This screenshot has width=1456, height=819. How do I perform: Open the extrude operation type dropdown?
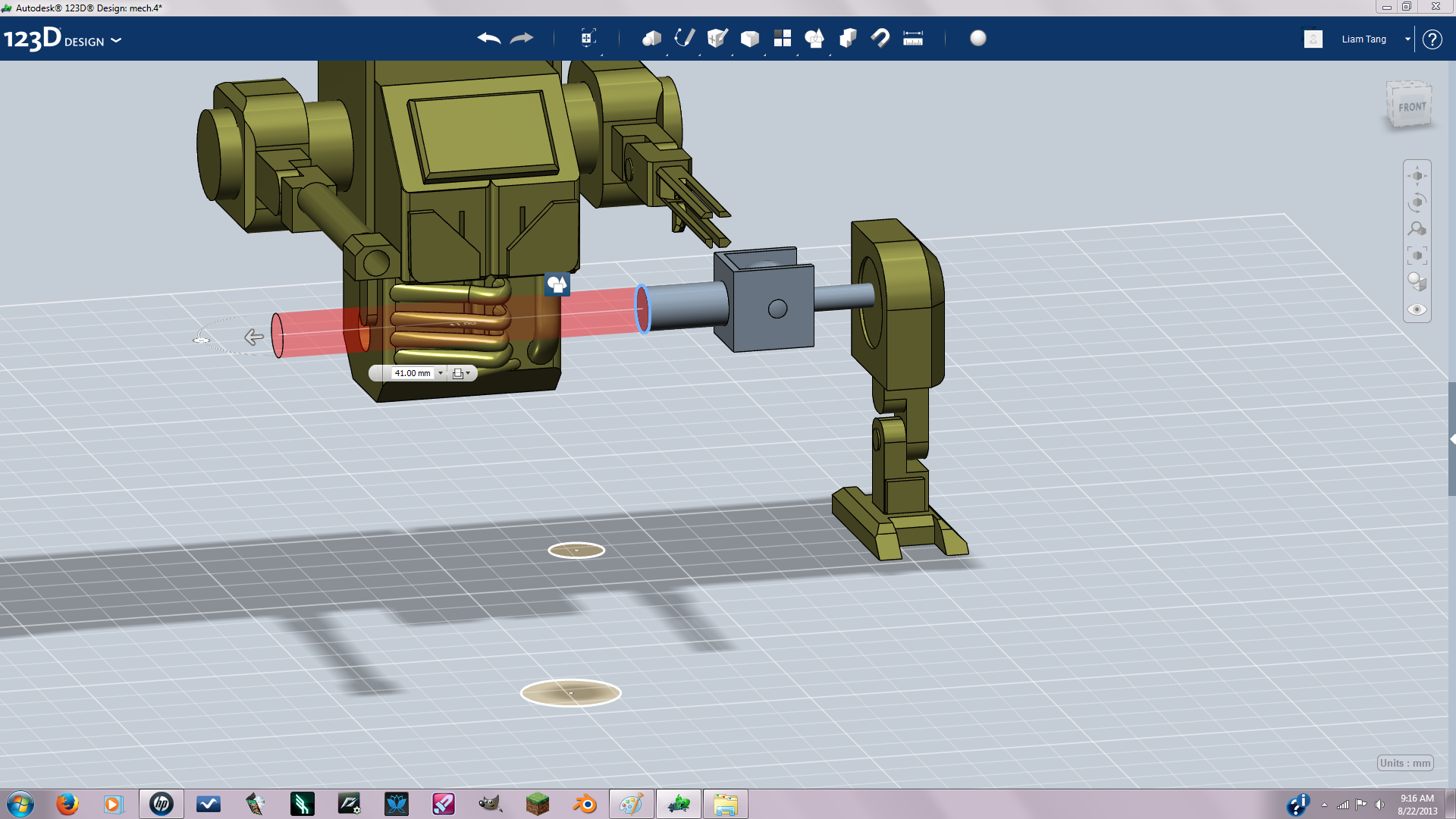coord(461,373)
